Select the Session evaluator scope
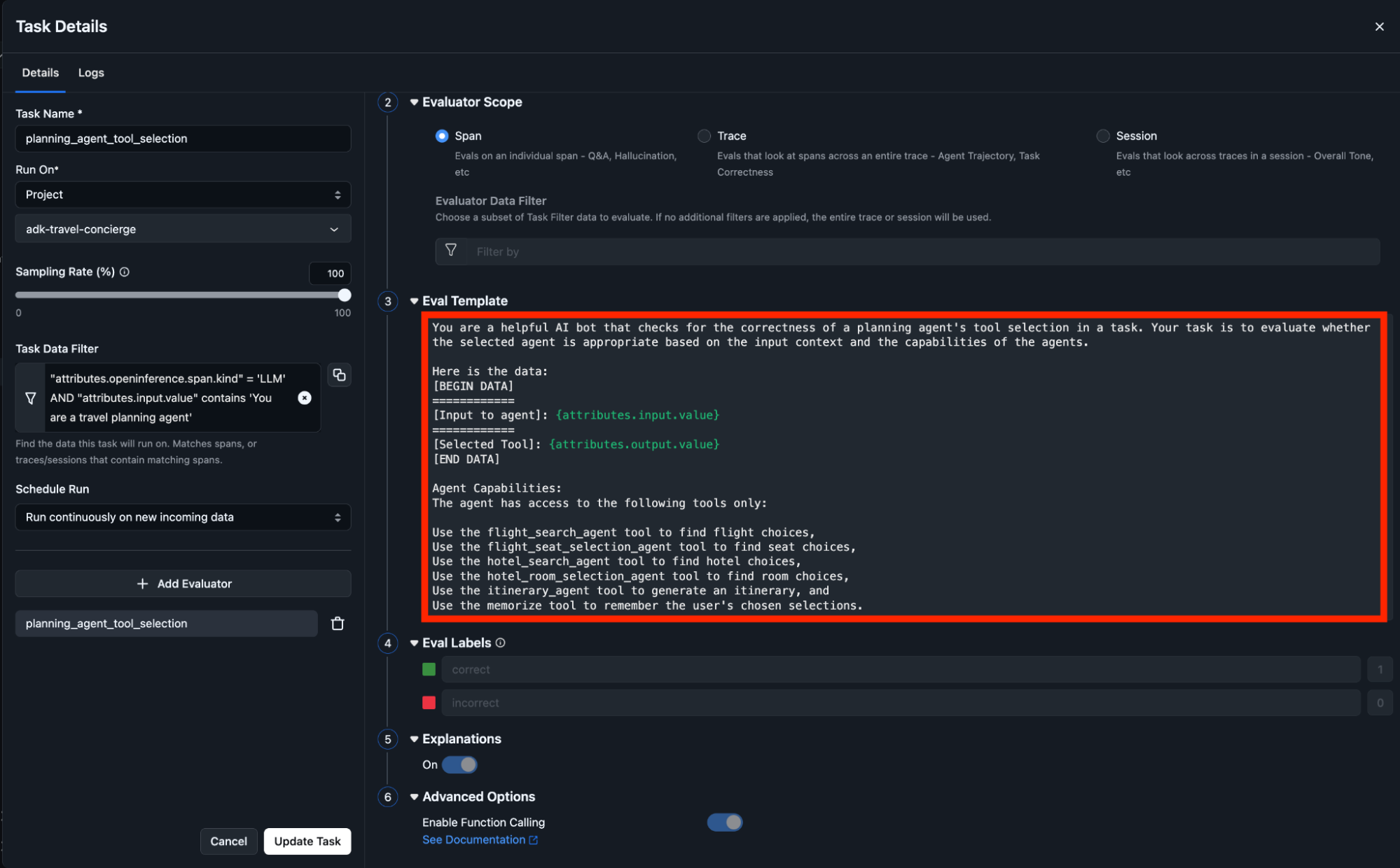1400x868 pixels. click(1103, 136)
